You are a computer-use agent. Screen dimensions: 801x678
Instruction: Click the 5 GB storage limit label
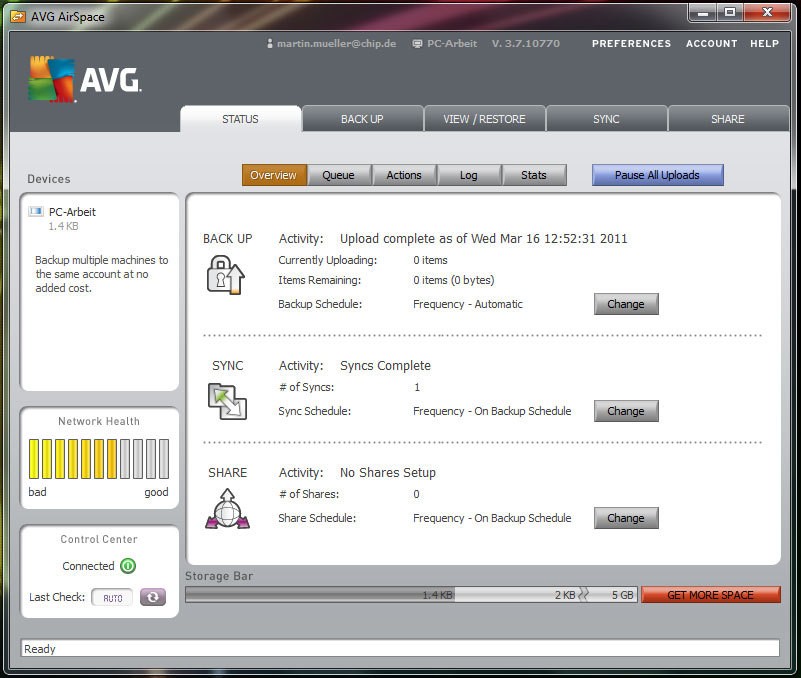click(622, 595)
